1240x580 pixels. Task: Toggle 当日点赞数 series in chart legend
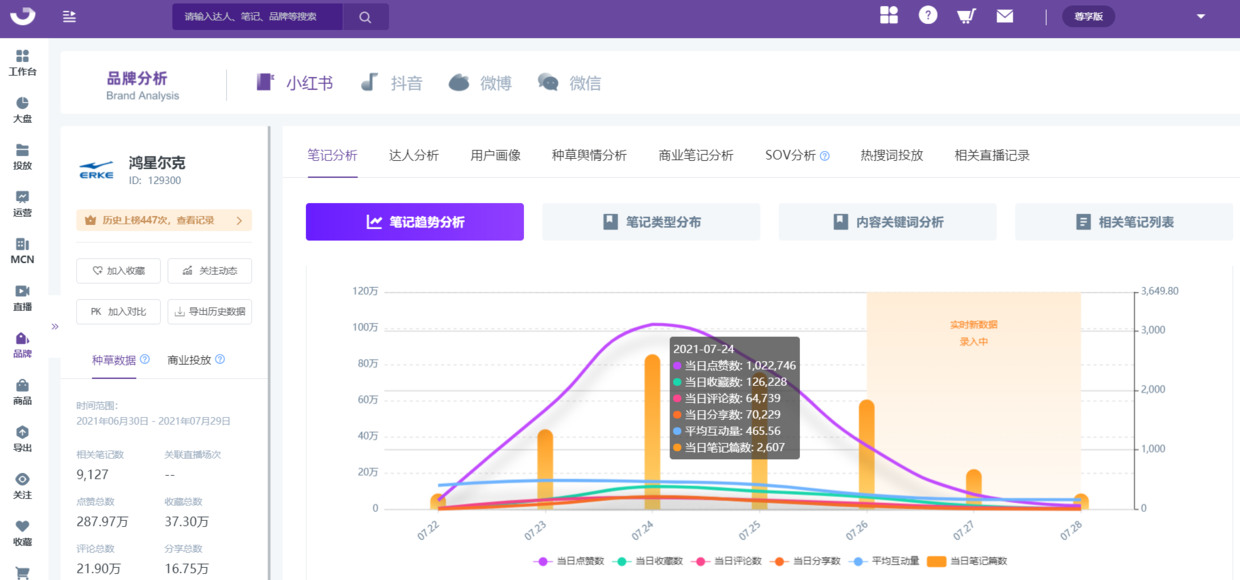coord(569,561)
